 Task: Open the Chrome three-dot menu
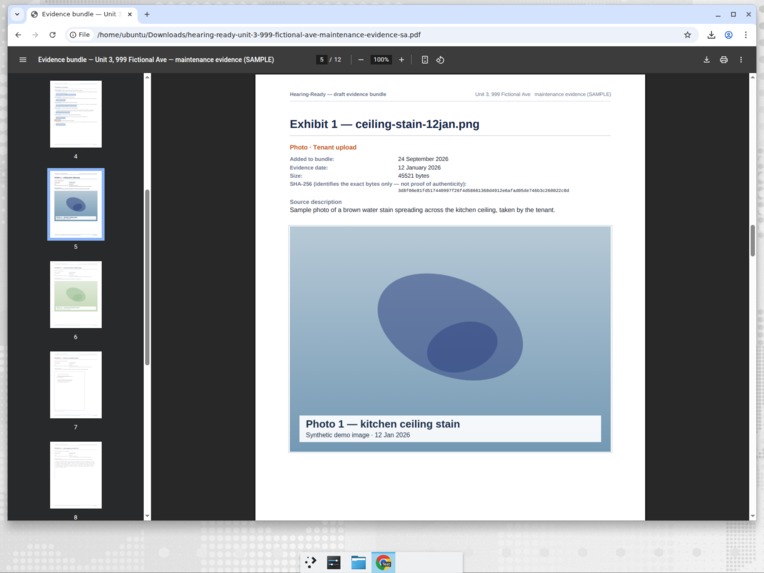click(745, 35)
